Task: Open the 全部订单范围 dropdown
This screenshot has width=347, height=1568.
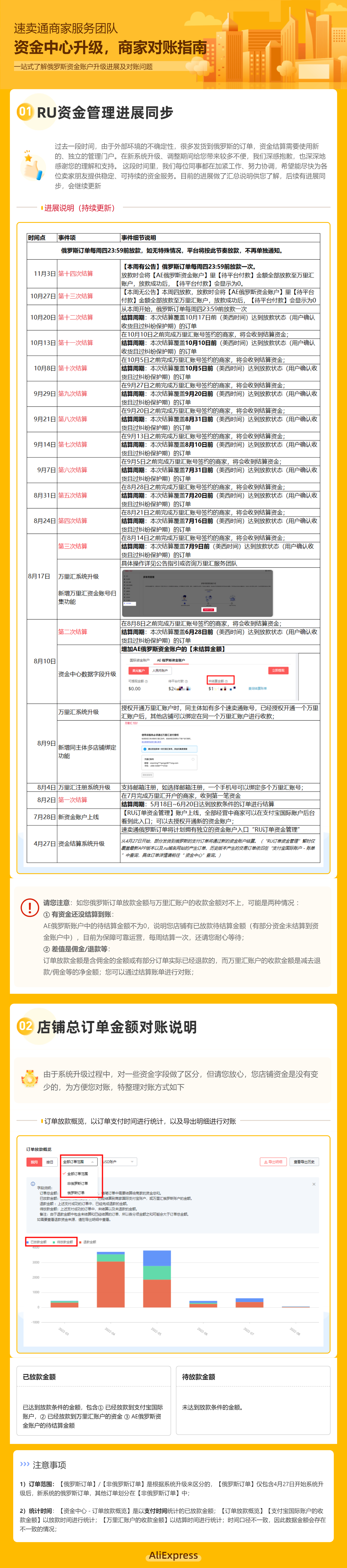Action: 79,1162
